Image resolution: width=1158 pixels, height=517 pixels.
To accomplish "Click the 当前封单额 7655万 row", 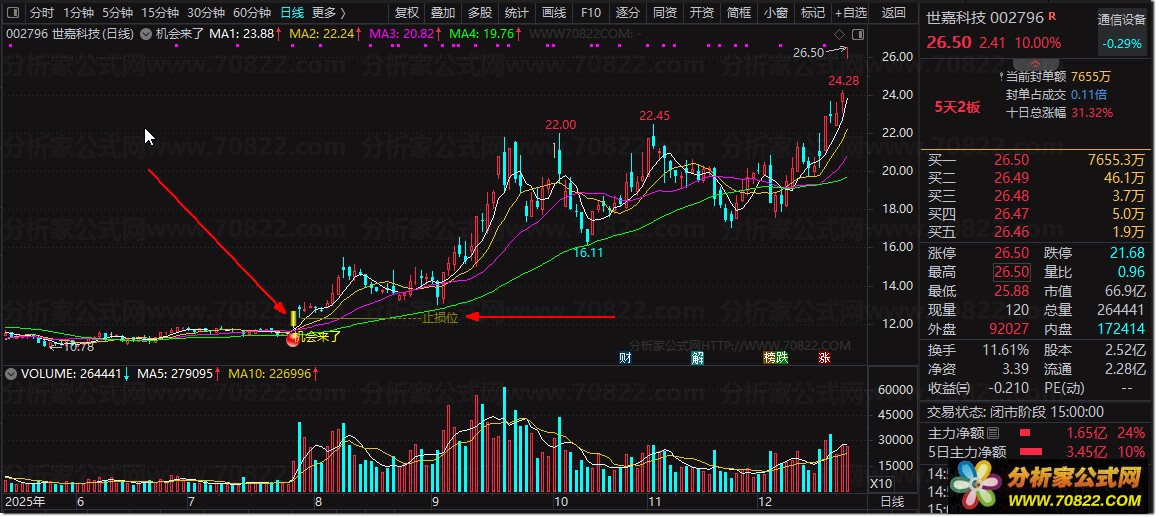I will pos(1057,76).
